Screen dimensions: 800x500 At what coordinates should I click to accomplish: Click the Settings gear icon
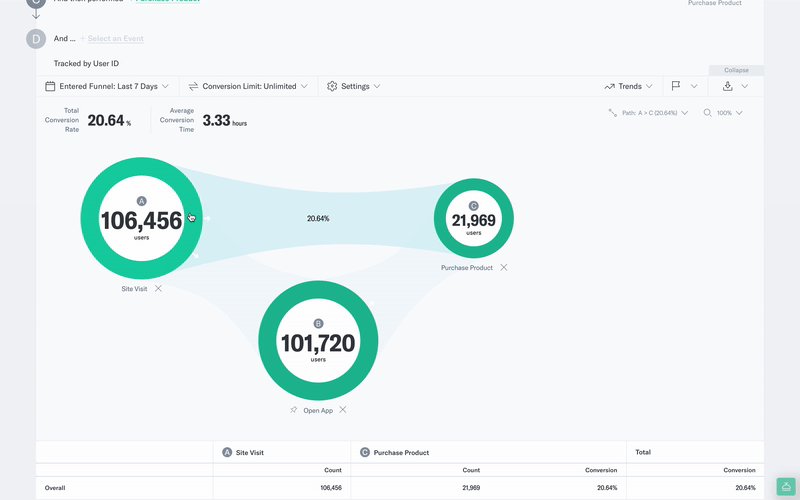332,86
